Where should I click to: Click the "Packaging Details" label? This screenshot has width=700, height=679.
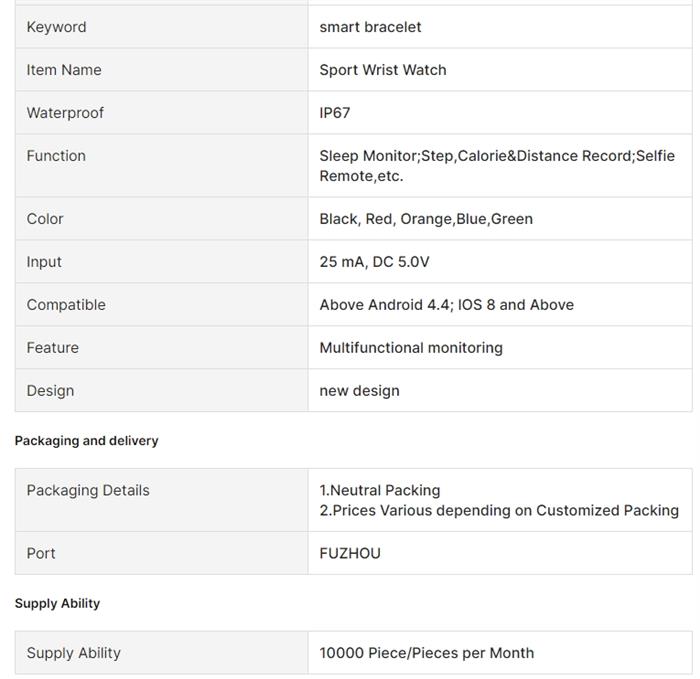[x=88, y=491]
